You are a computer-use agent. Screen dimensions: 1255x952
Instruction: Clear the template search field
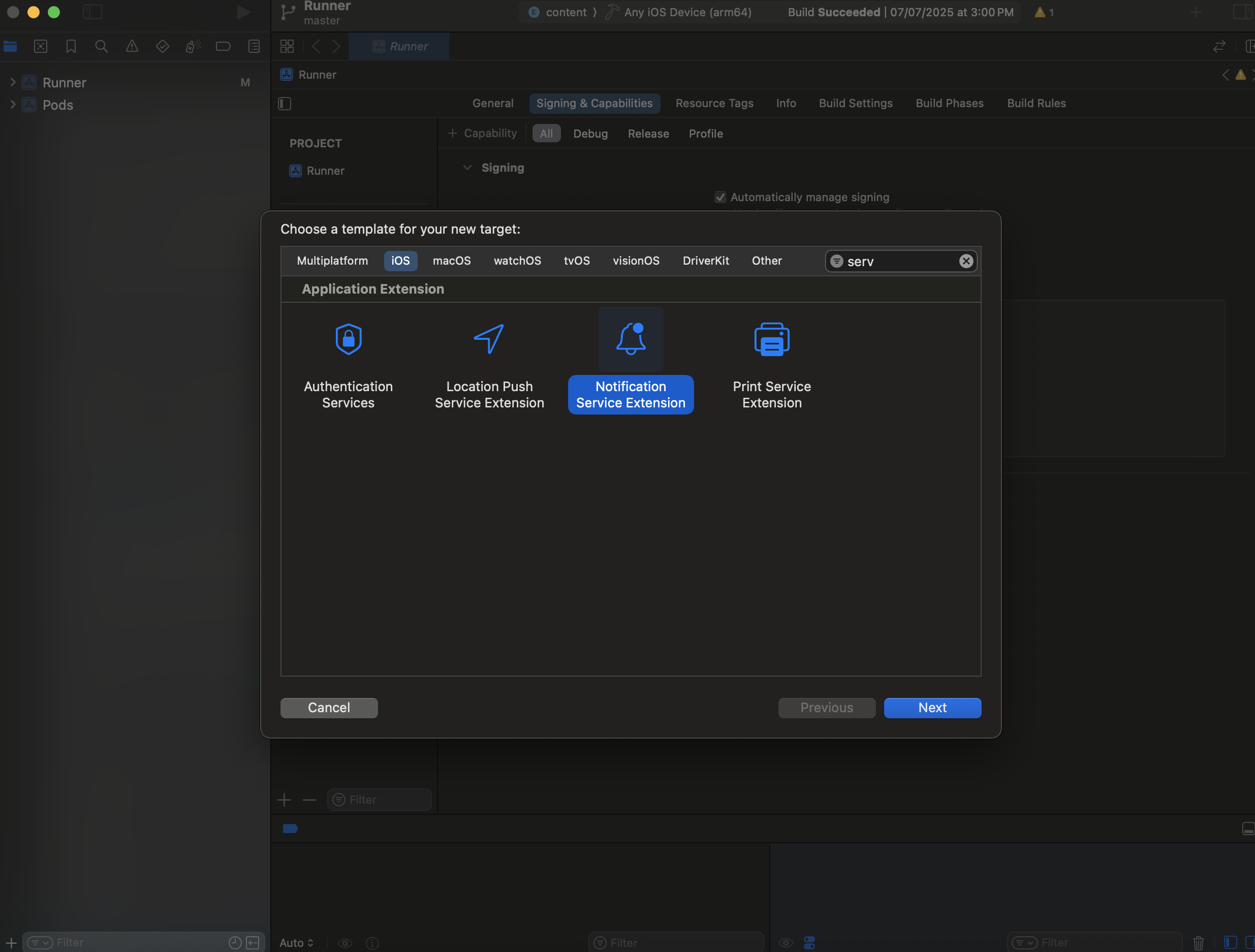coord(966,261)
